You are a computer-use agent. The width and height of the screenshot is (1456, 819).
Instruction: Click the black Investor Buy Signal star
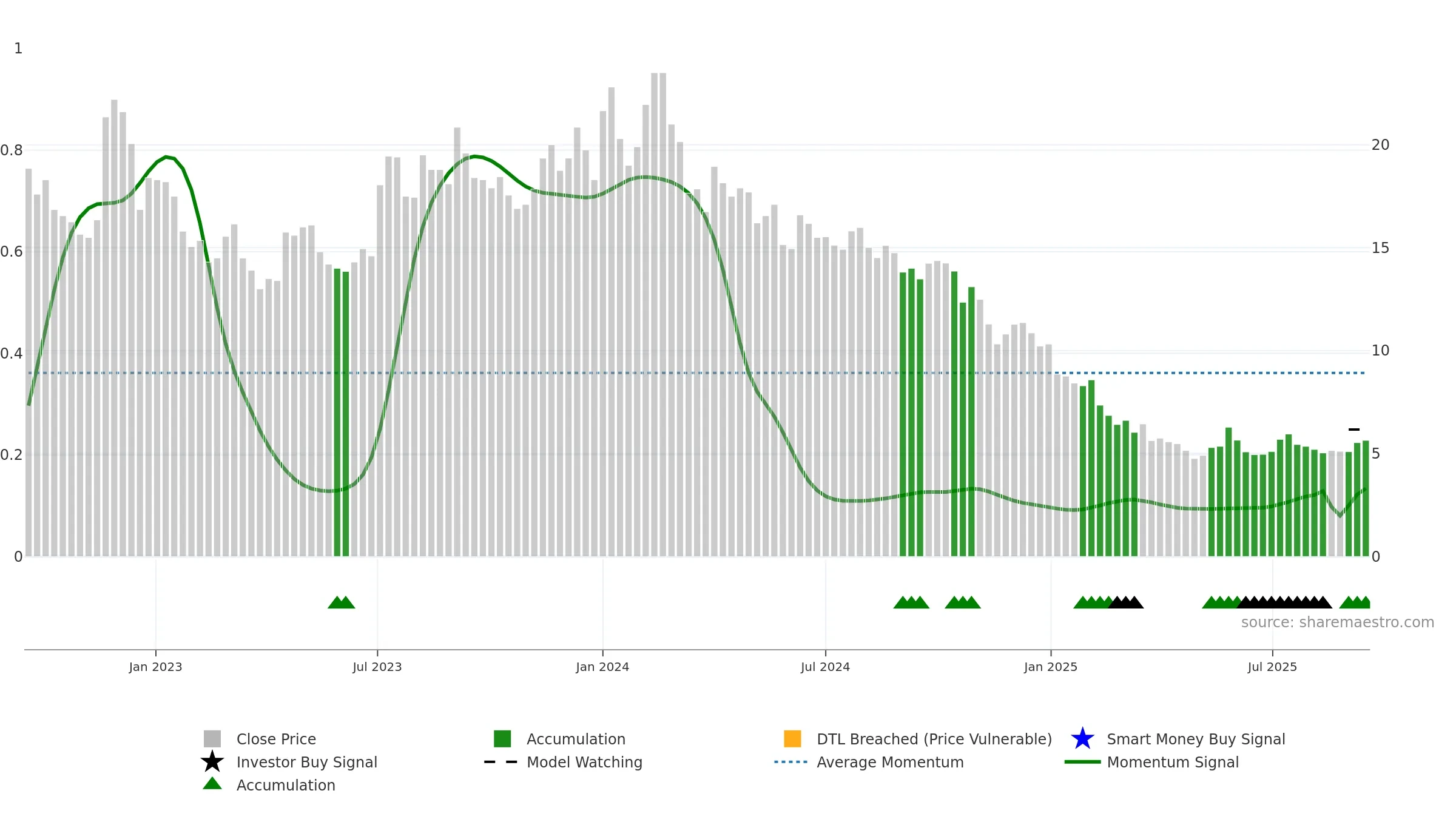pos(212,761)
